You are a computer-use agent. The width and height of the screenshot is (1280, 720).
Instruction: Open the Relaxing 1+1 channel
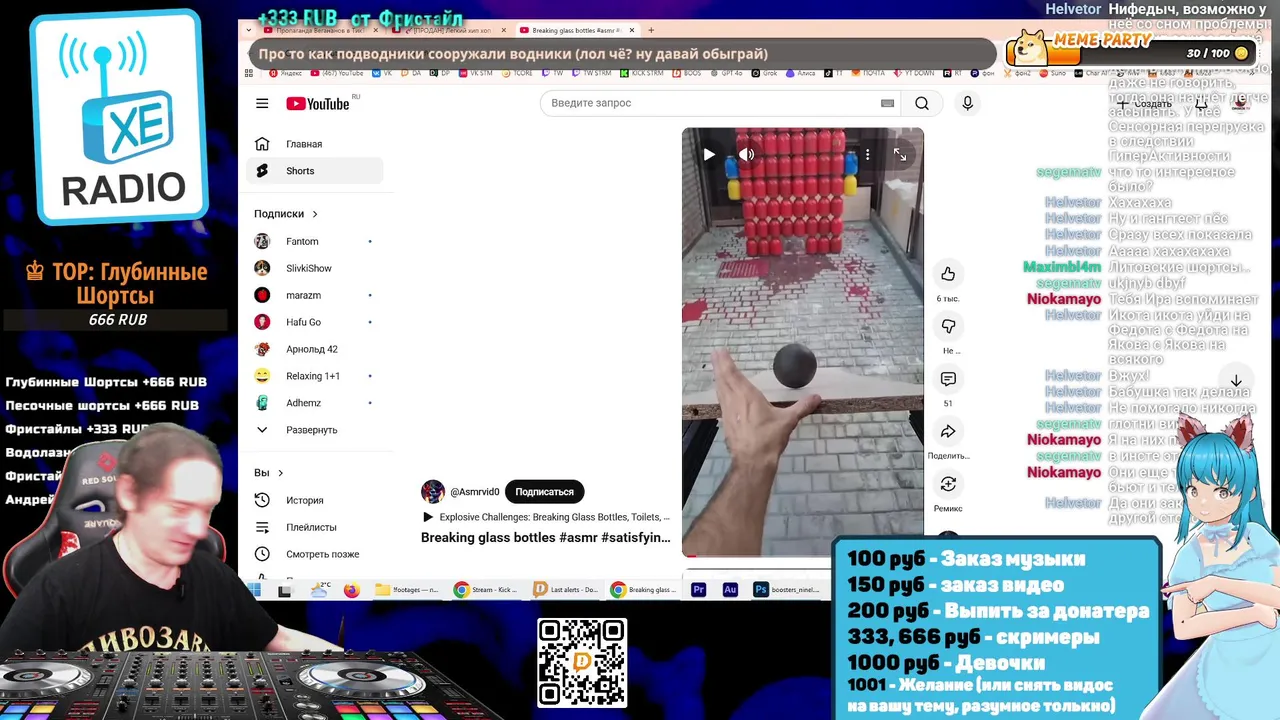314,376
